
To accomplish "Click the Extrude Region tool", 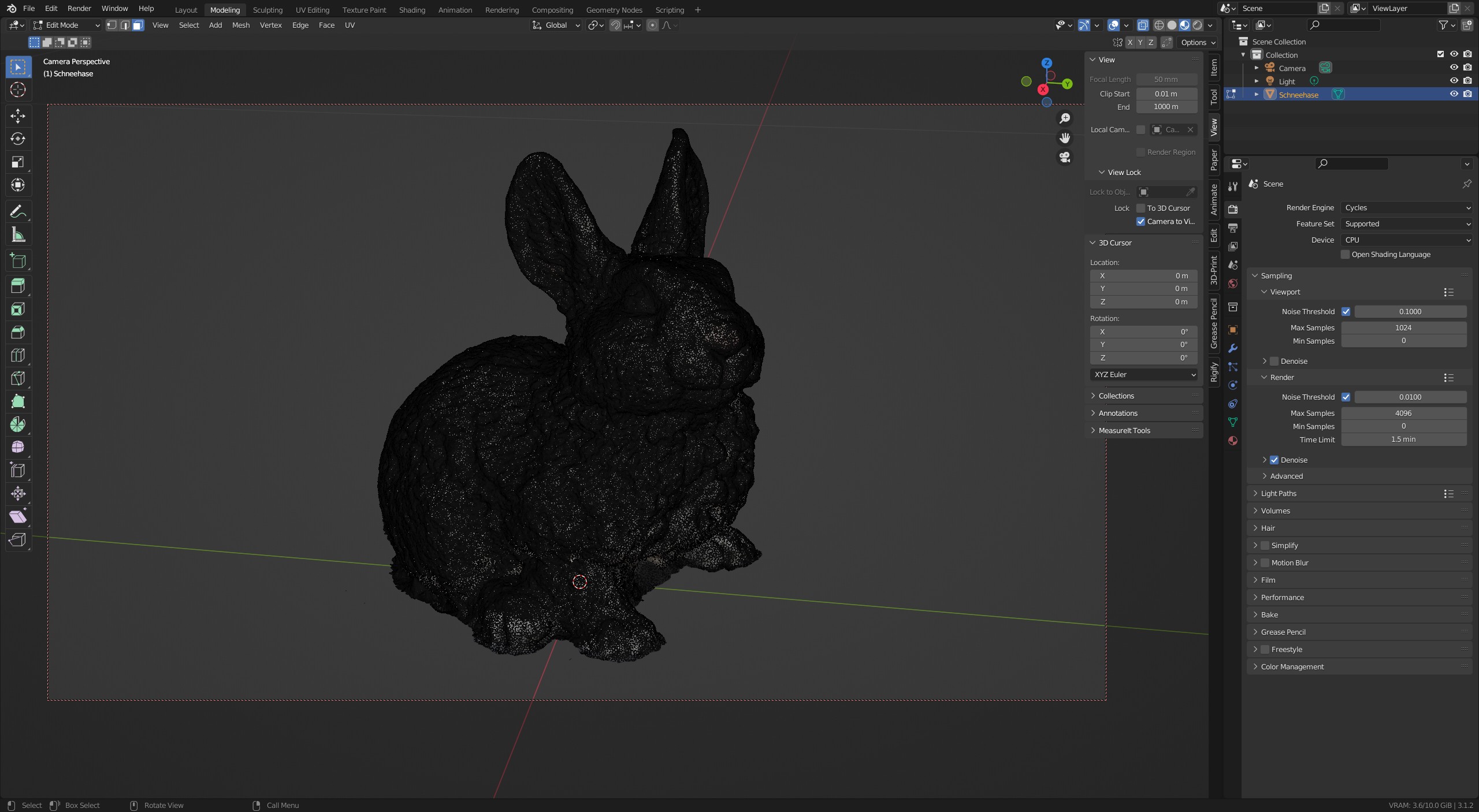I will (18, 285).
